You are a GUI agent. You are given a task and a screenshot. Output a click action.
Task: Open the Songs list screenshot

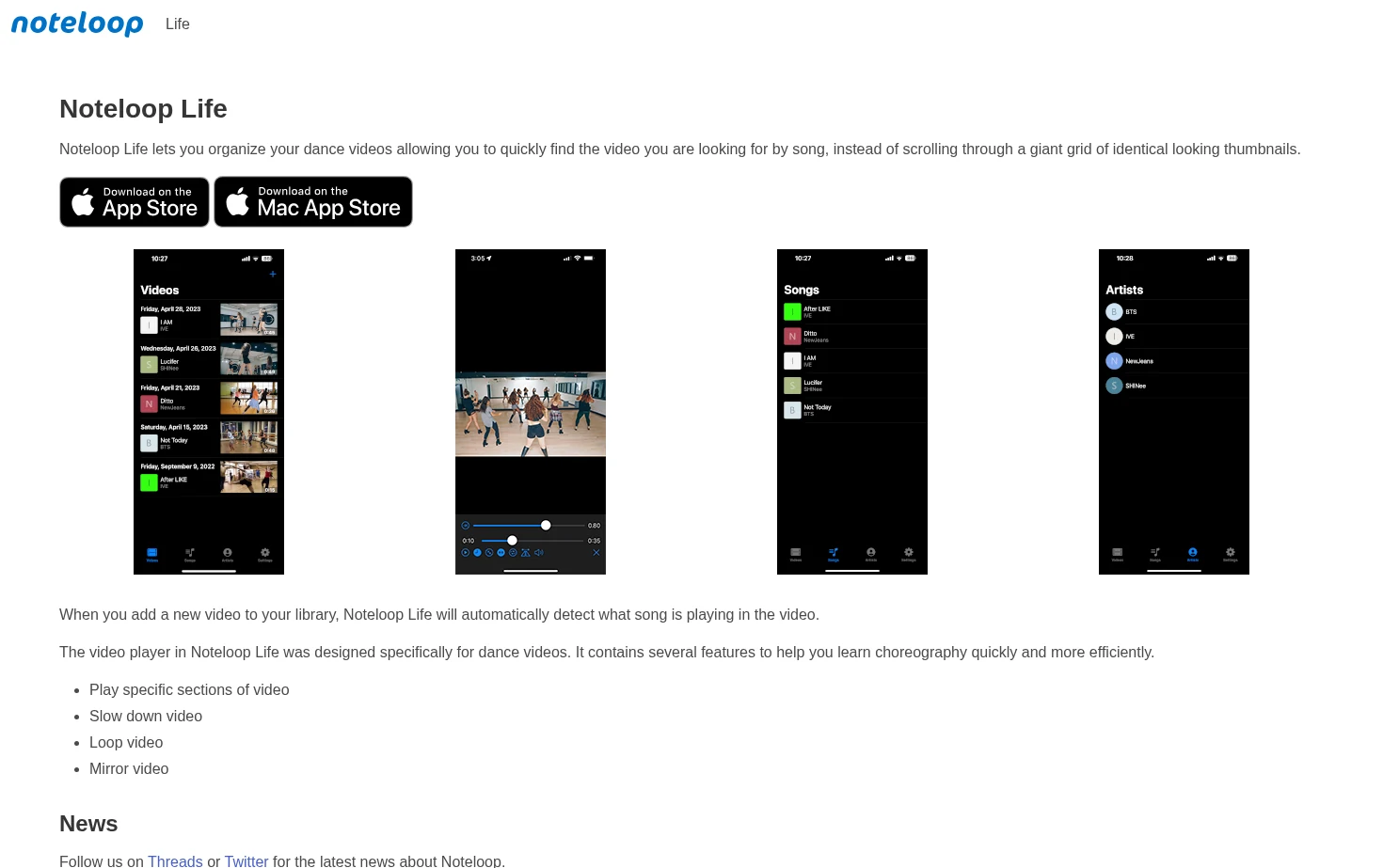pyautogui.click(x=852, y=412)
